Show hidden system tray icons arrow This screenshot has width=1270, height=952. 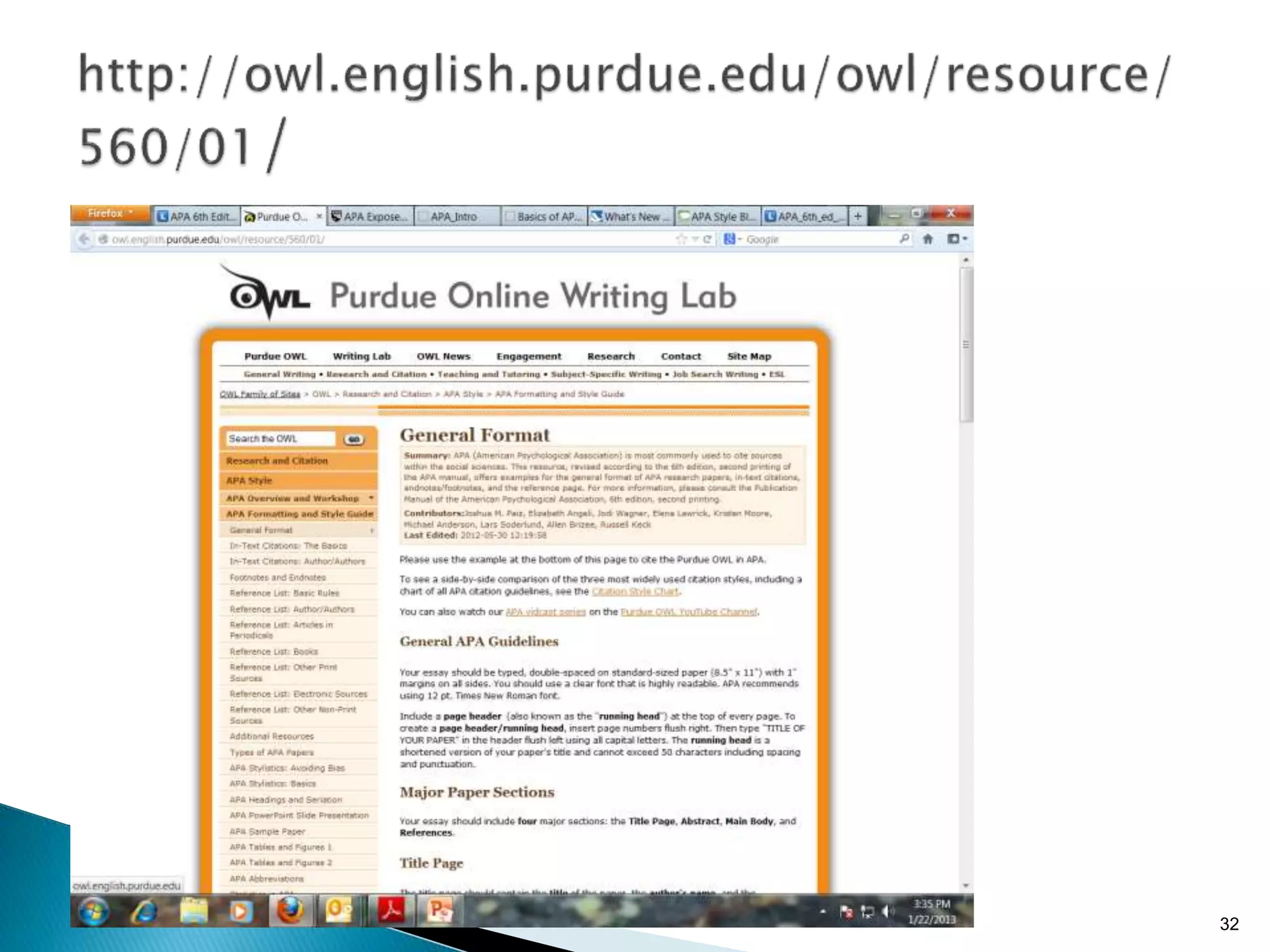823,912
